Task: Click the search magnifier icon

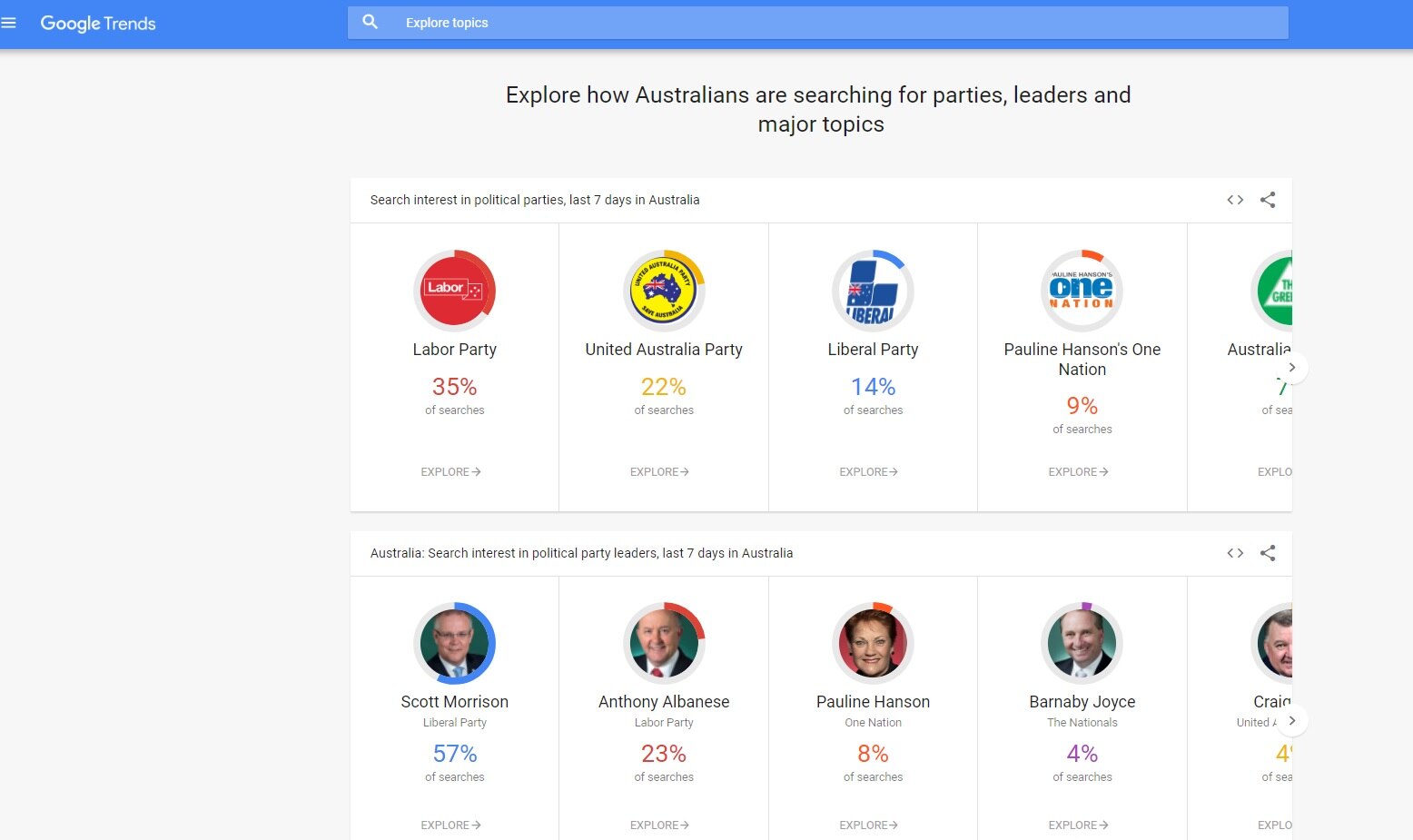Action: click(370, 22)
